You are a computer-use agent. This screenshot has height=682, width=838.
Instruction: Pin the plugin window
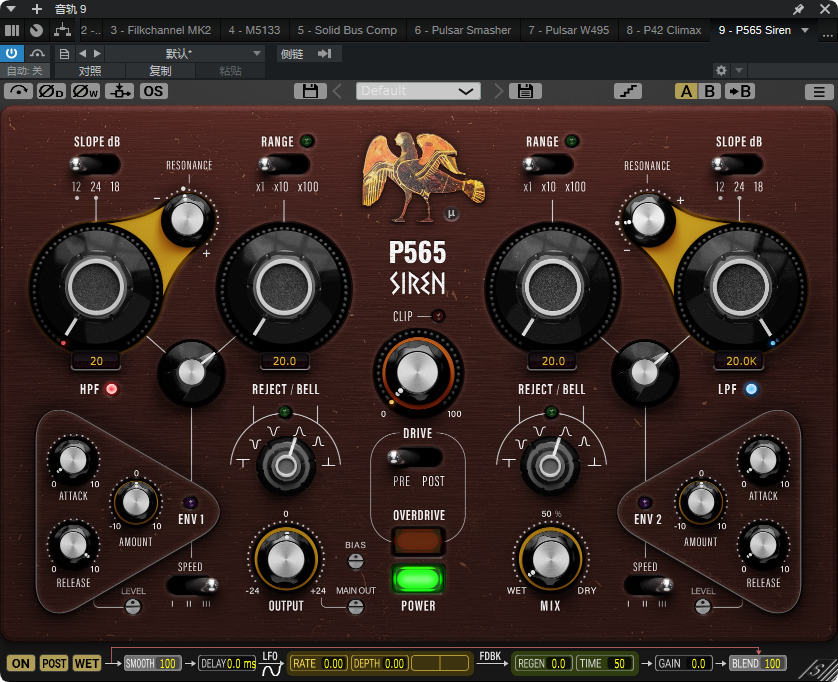[x=798, y=9]
